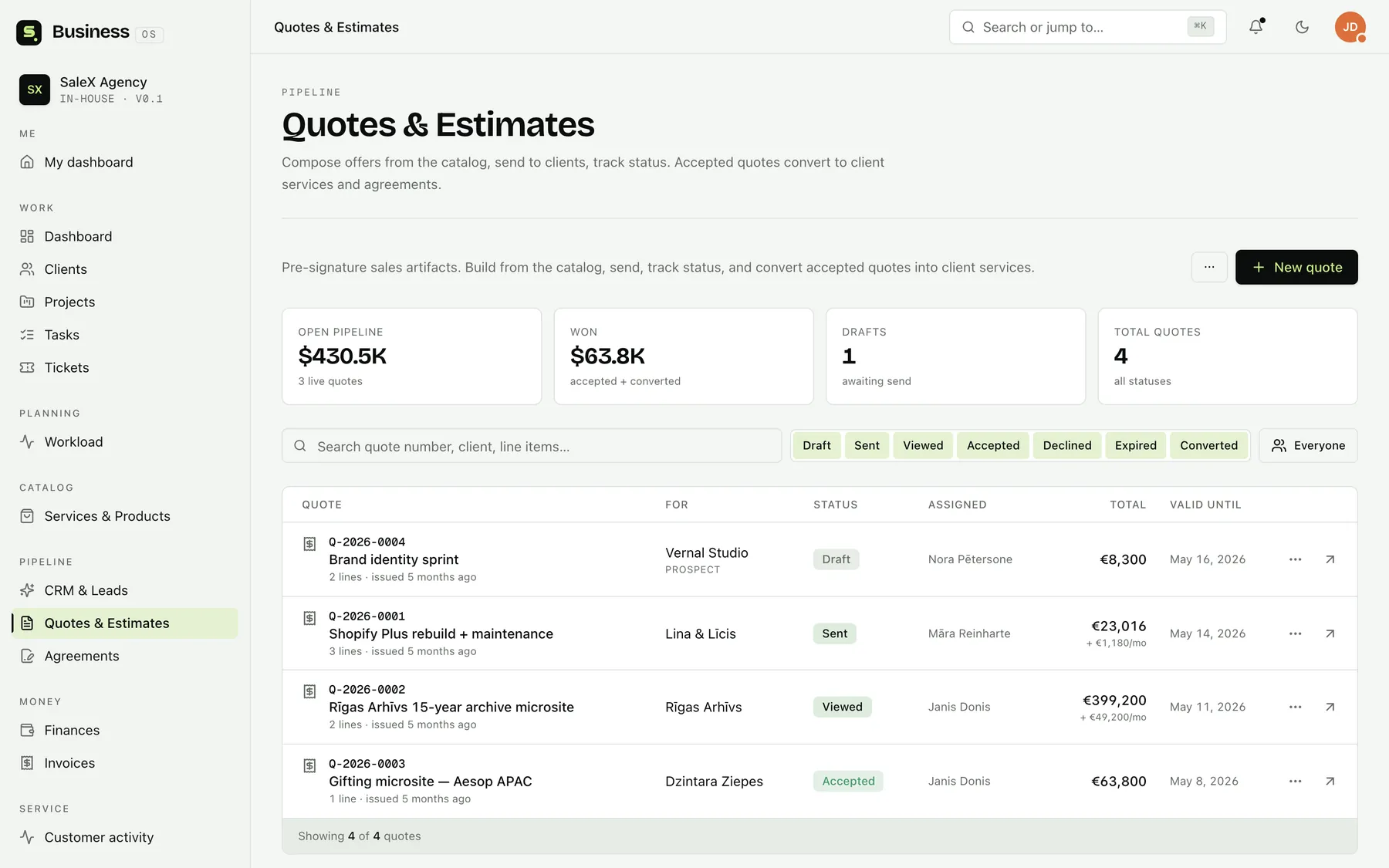Open Invoices in sidebar
The height and width of the screenshot is (868, 1389).
(x=125, y=763)
